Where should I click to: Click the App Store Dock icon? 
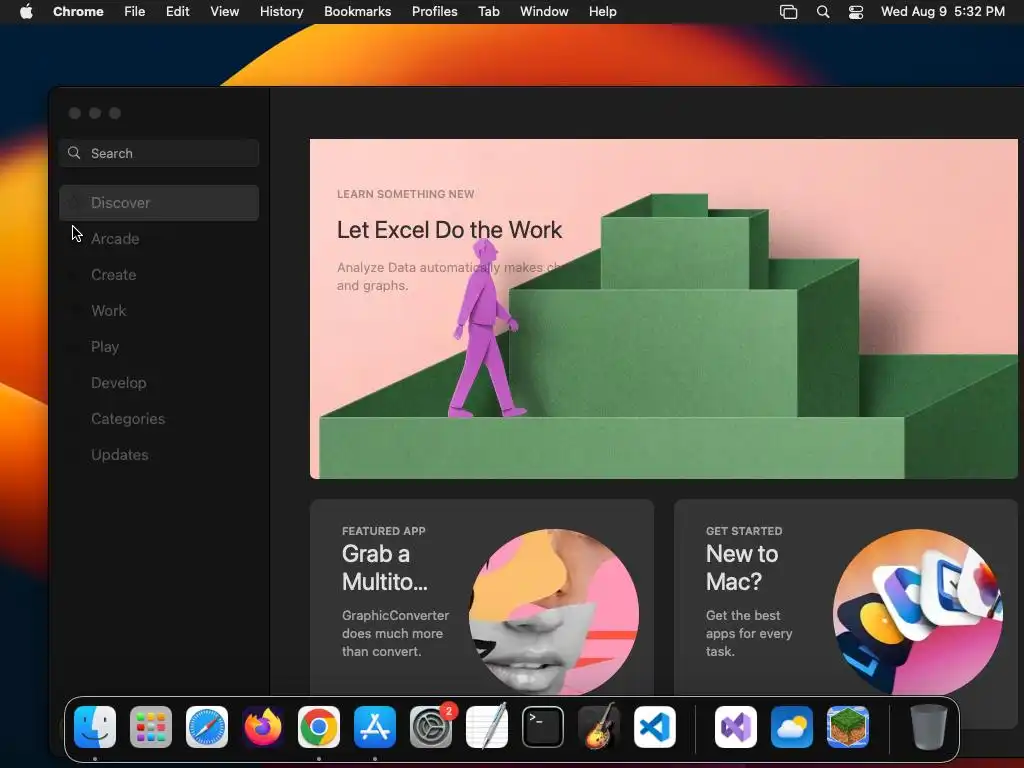[375, 727]
